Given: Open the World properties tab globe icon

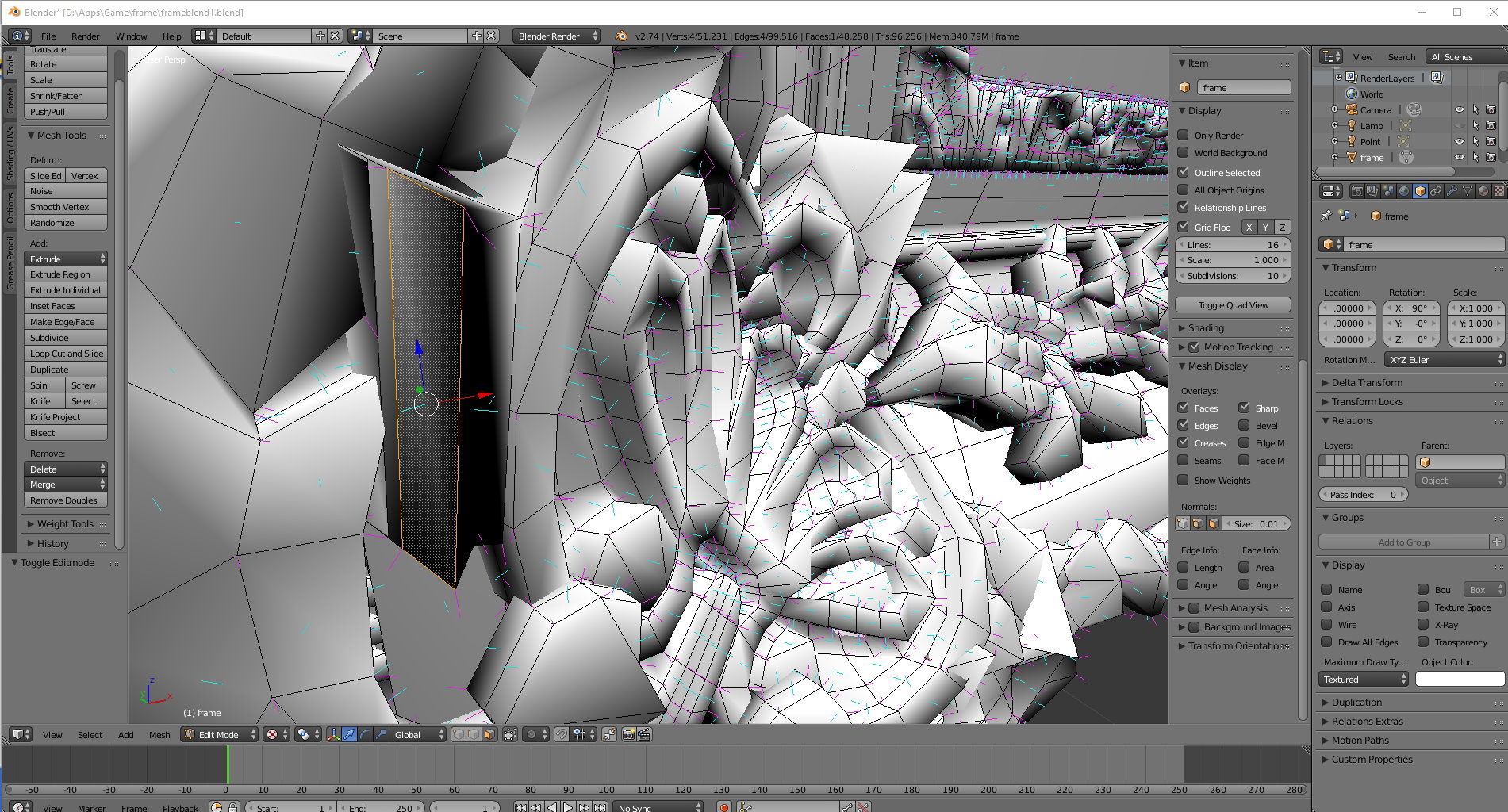Looking at the screenshot, I should 1404,191.
